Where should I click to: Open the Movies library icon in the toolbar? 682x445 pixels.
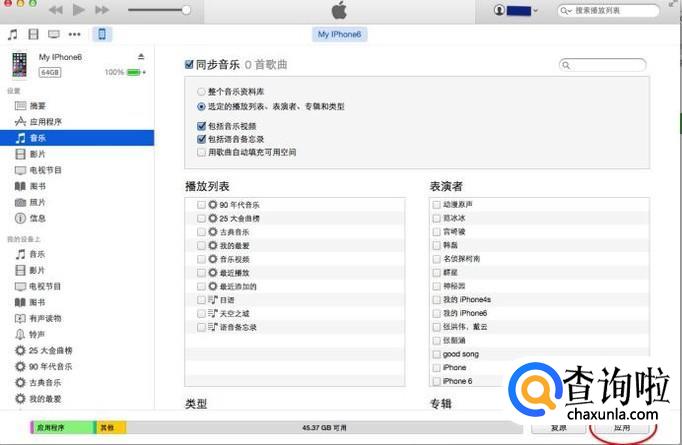coord(33,34)
